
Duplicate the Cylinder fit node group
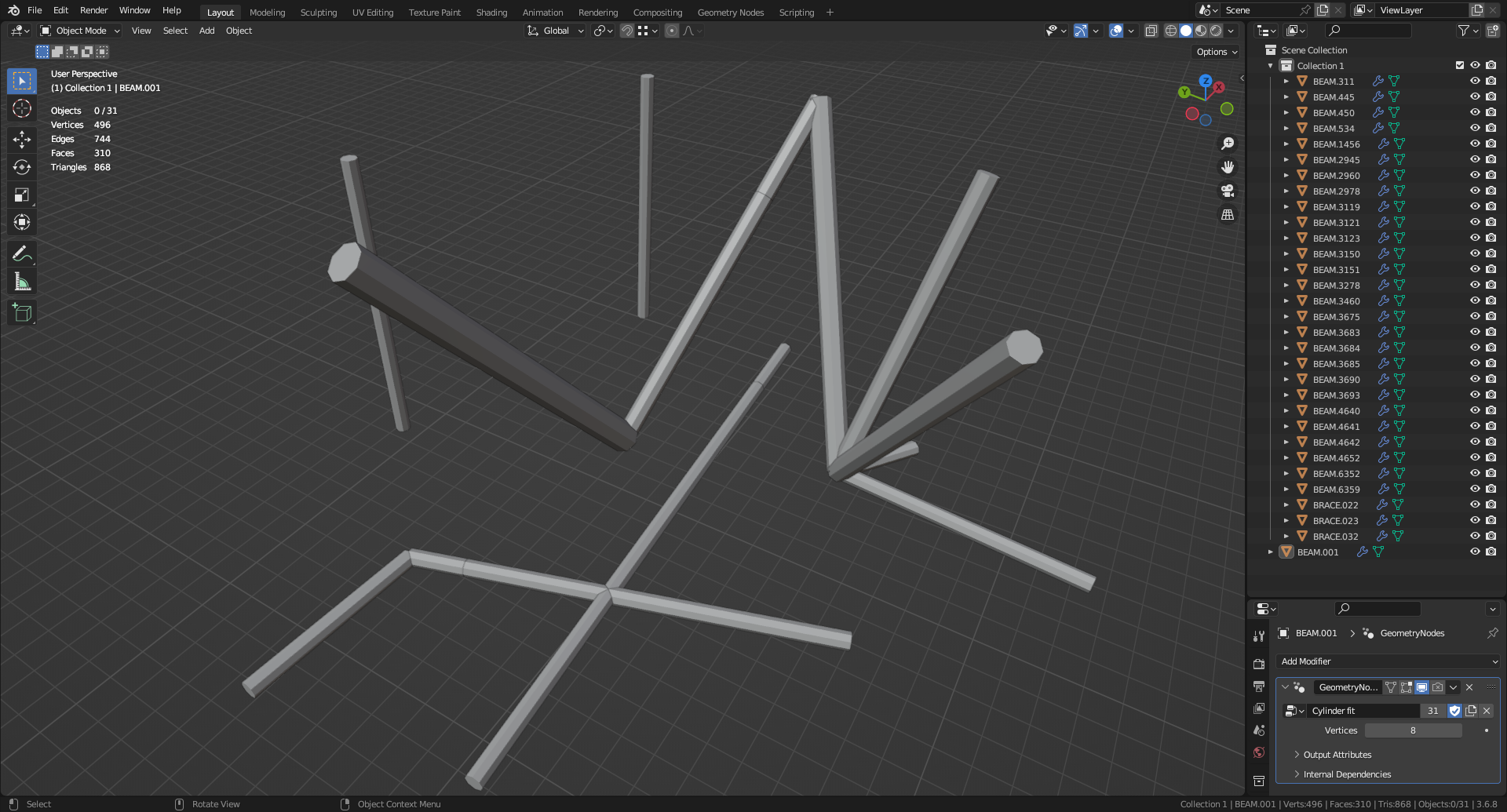[x=1471, y=711]
